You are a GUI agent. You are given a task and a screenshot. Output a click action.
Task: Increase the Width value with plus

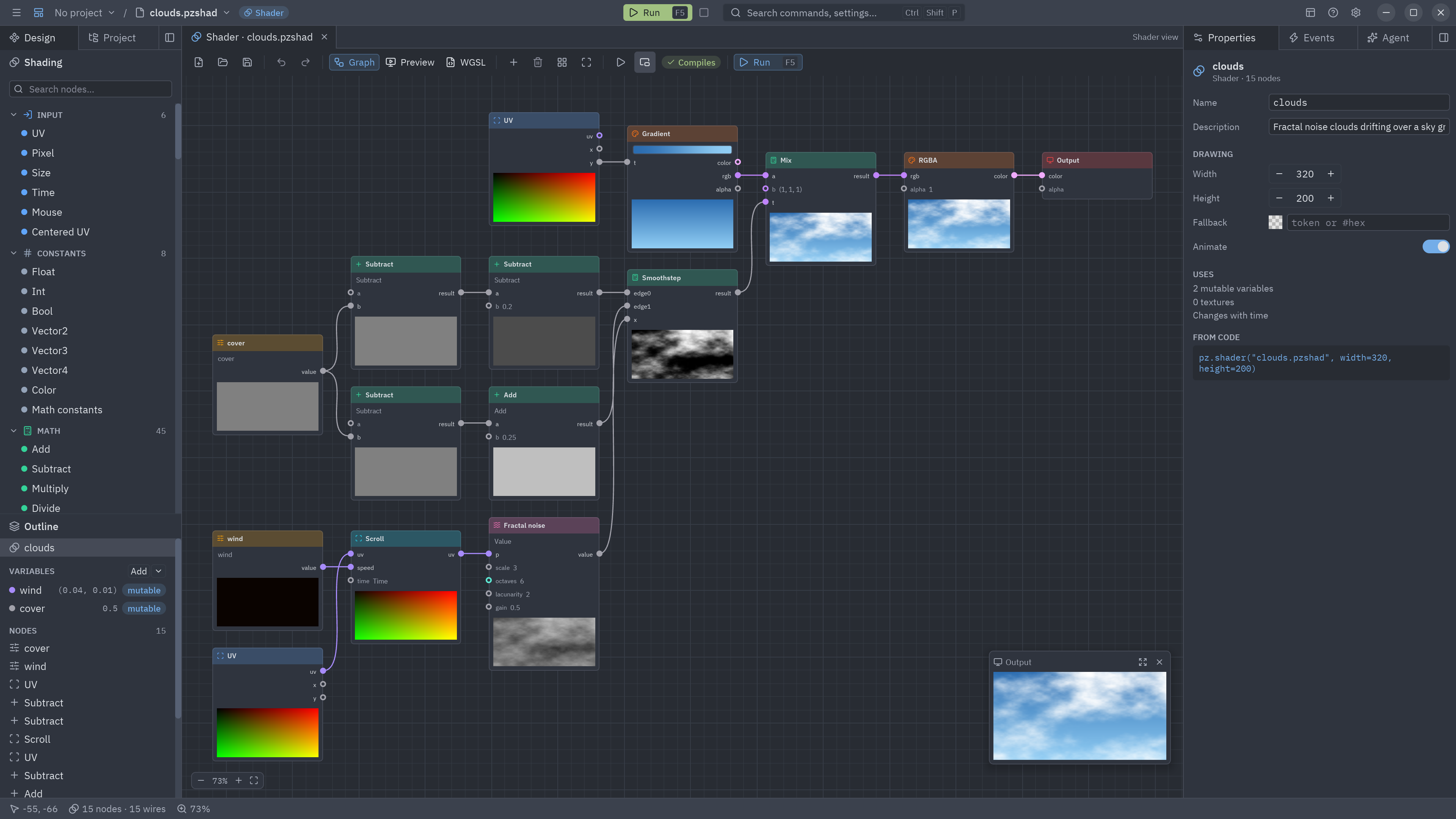click(1330, 174)
